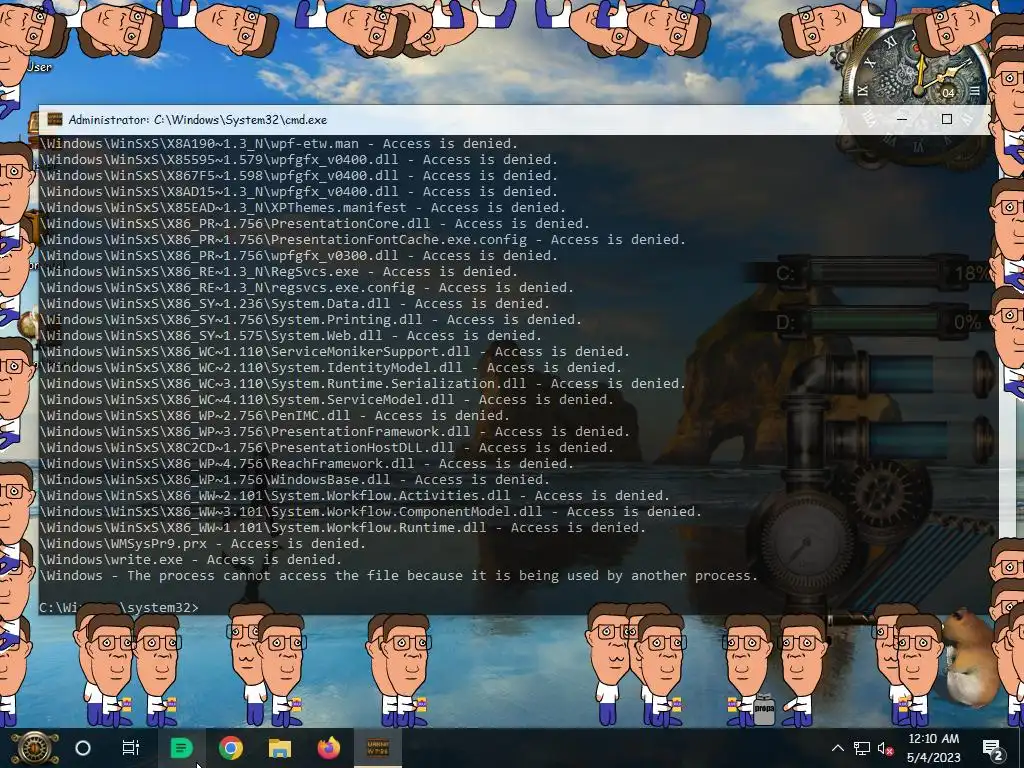1024x768 pixels.
Task: Click the ReachFramework.dll output line
Action: (307, 464)
